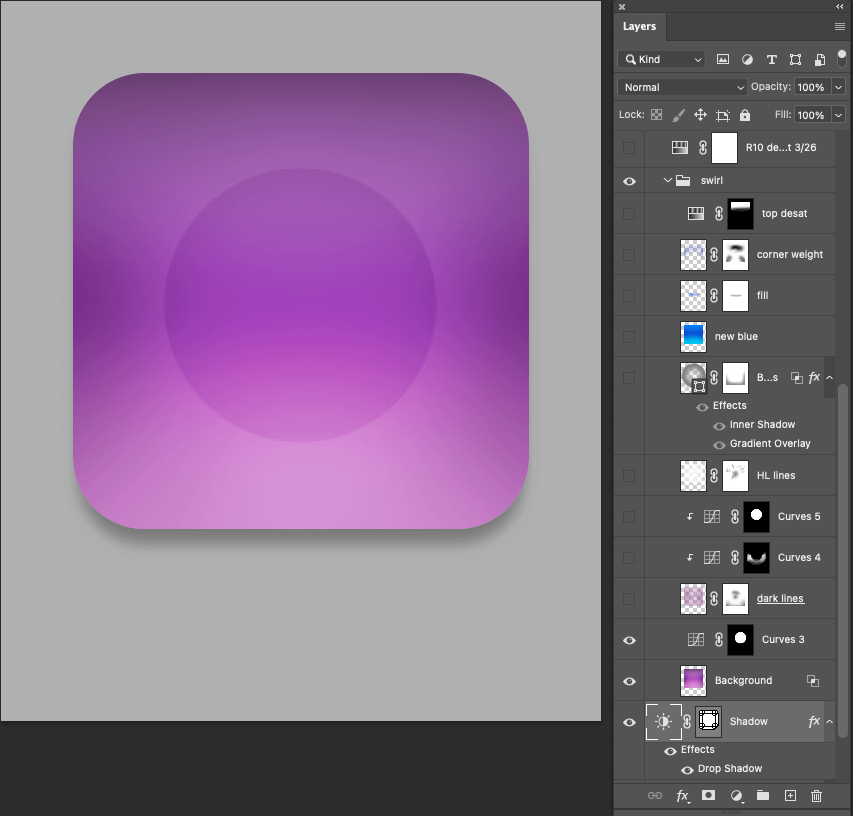Filter for adjustment layers icon
This screenshot has height=816, width=853.
747,60
